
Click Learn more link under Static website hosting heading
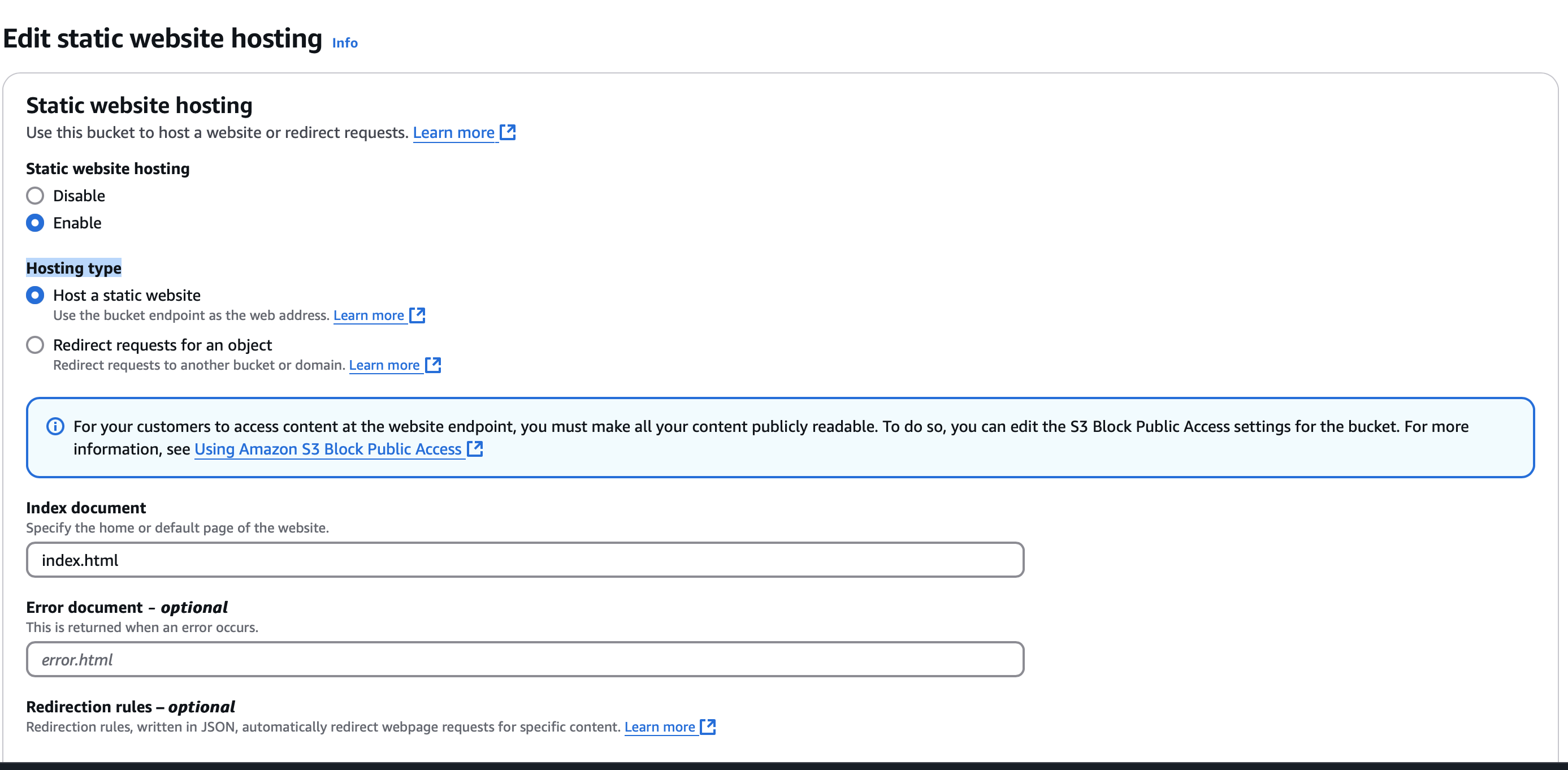[453, 132]
